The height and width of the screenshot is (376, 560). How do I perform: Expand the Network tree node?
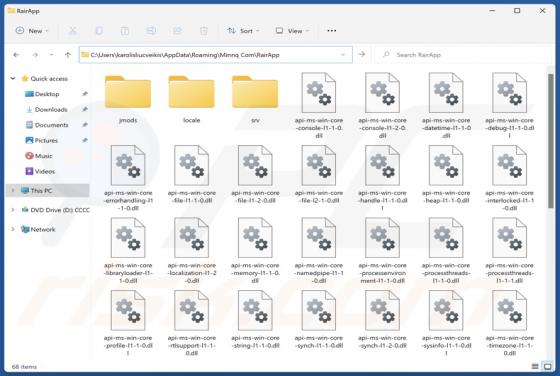point(13,229)
